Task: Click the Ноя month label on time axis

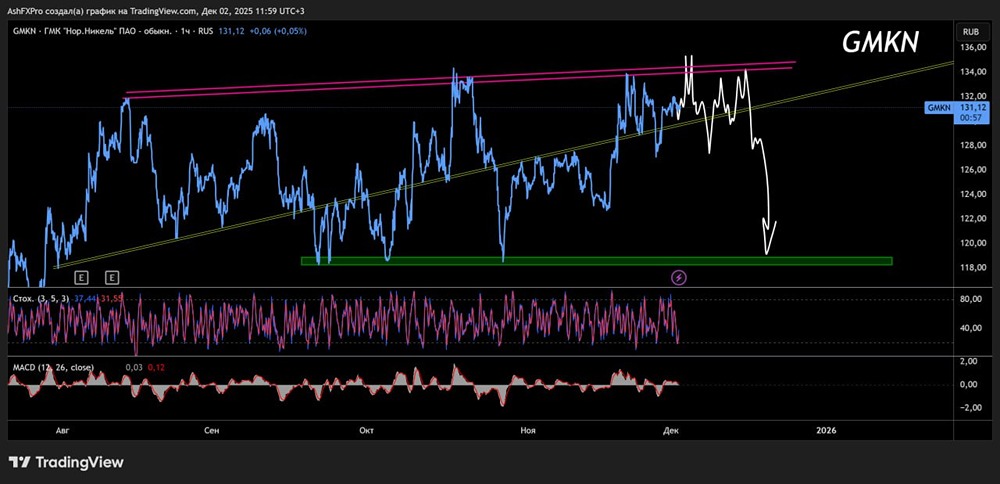Action: 527,431
